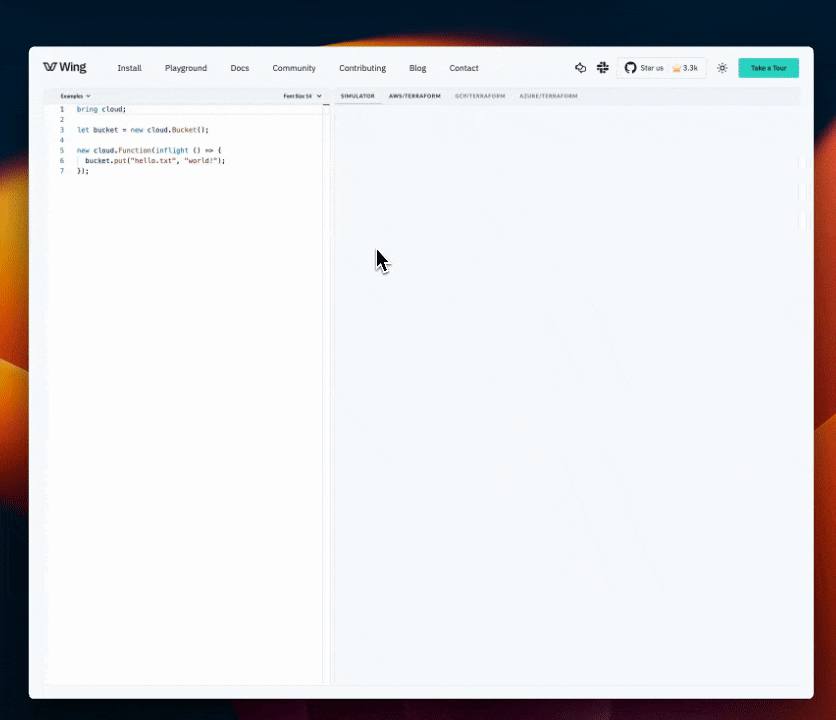Click the Wing logo

[65, 67]
